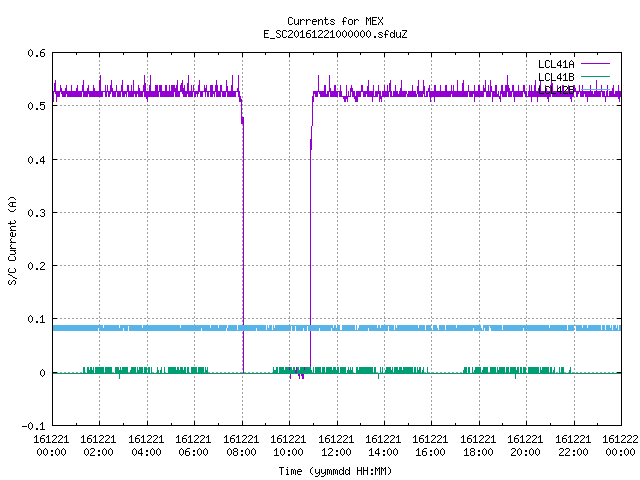
Task: Click the 04:00 x-axis time label
Action: (x=146, y=452)
